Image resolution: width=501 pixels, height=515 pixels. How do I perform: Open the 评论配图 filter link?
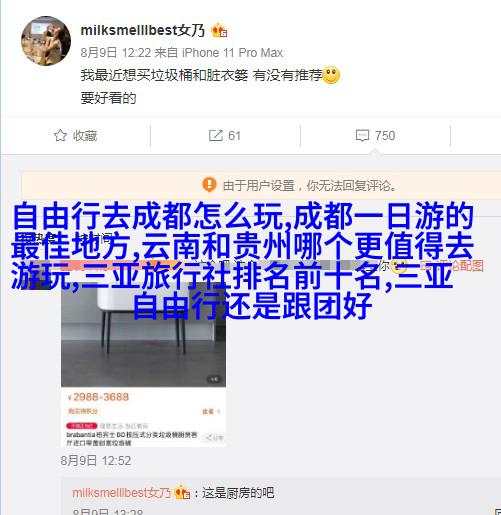pos(457,266)
